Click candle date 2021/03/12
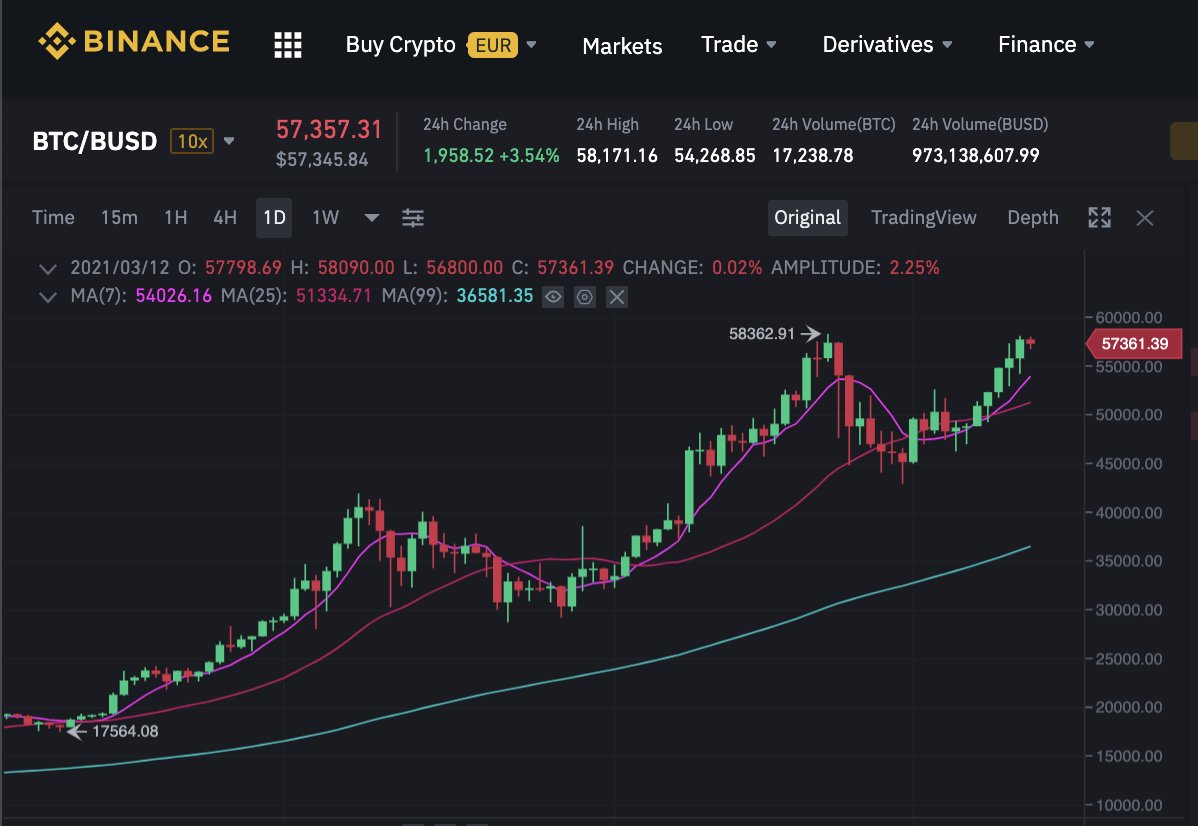Image resolution: width=1198 pixels, height=826 pixels. pyautogui.click(x=120, y=268)
